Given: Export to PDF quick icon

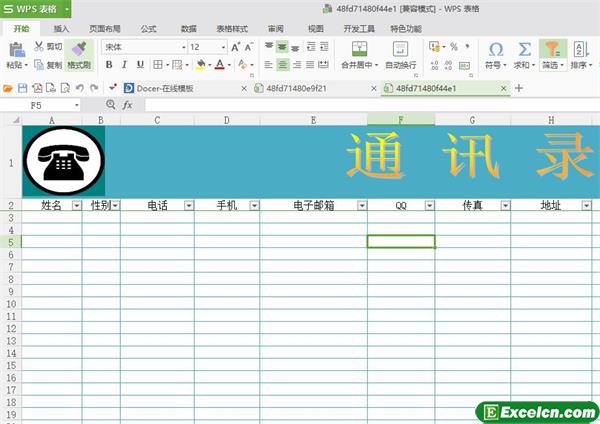Looking at the screenshot, I should pos(37,88).
